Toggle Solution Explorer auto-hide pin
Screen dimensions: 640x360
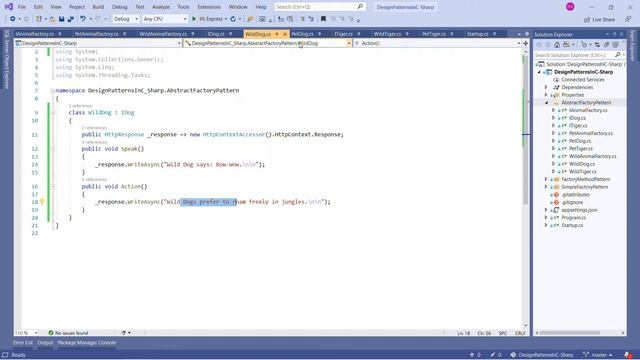615,34
